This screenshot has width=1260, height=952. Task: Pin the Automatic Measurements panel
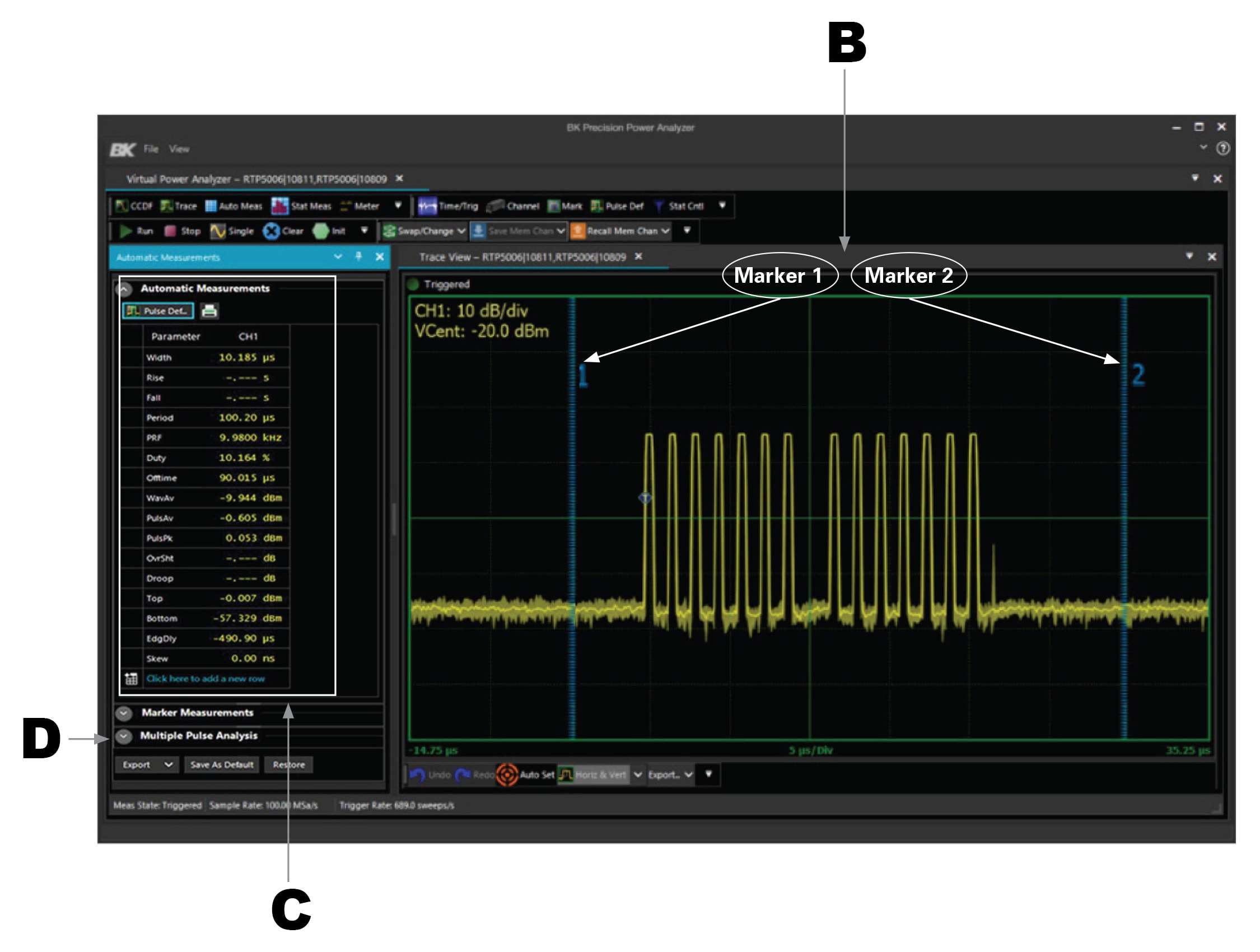click(359, 258)
